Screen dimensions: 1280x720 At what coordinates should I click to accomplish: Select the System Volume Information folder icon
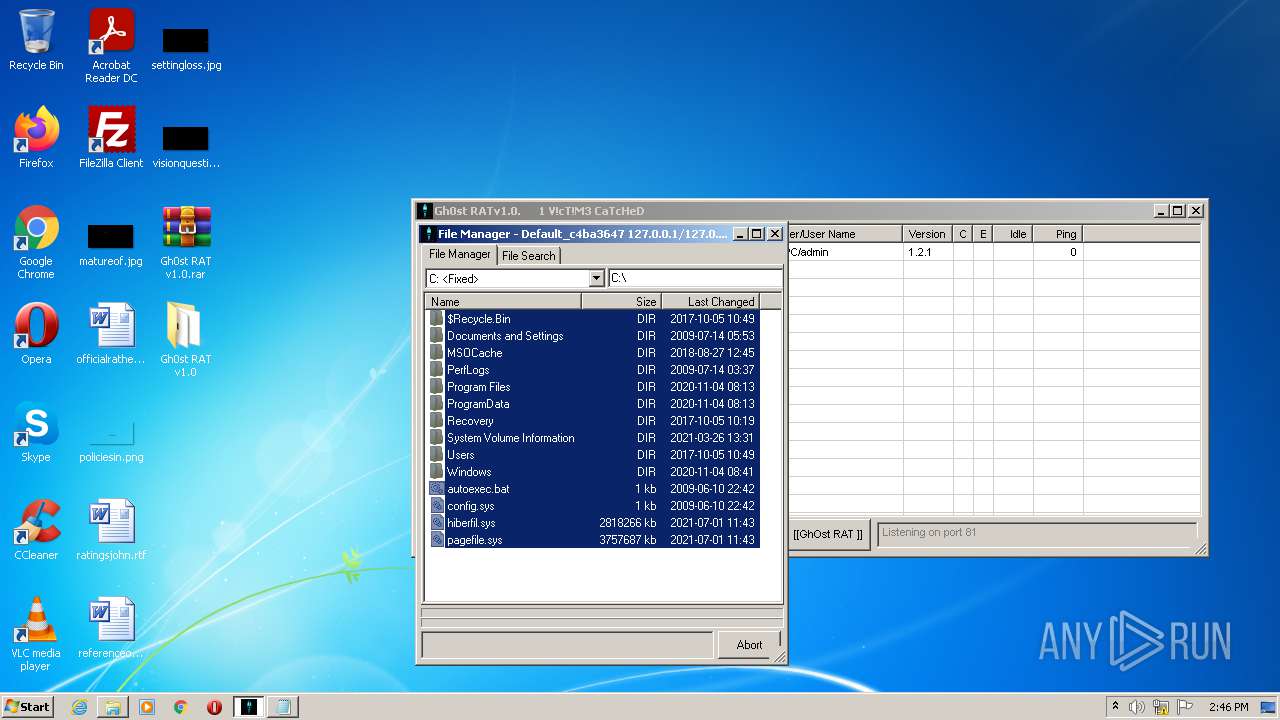coord(437,438)
